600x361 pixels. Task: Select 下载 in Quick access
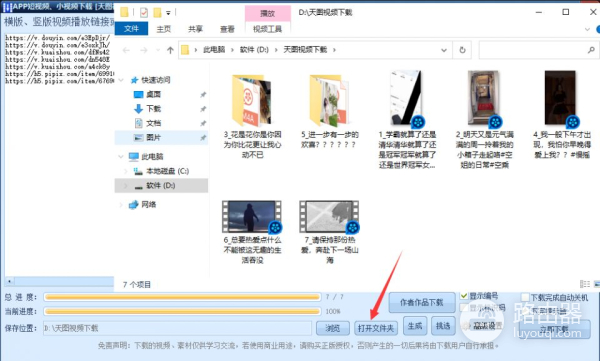pos(153,109)
